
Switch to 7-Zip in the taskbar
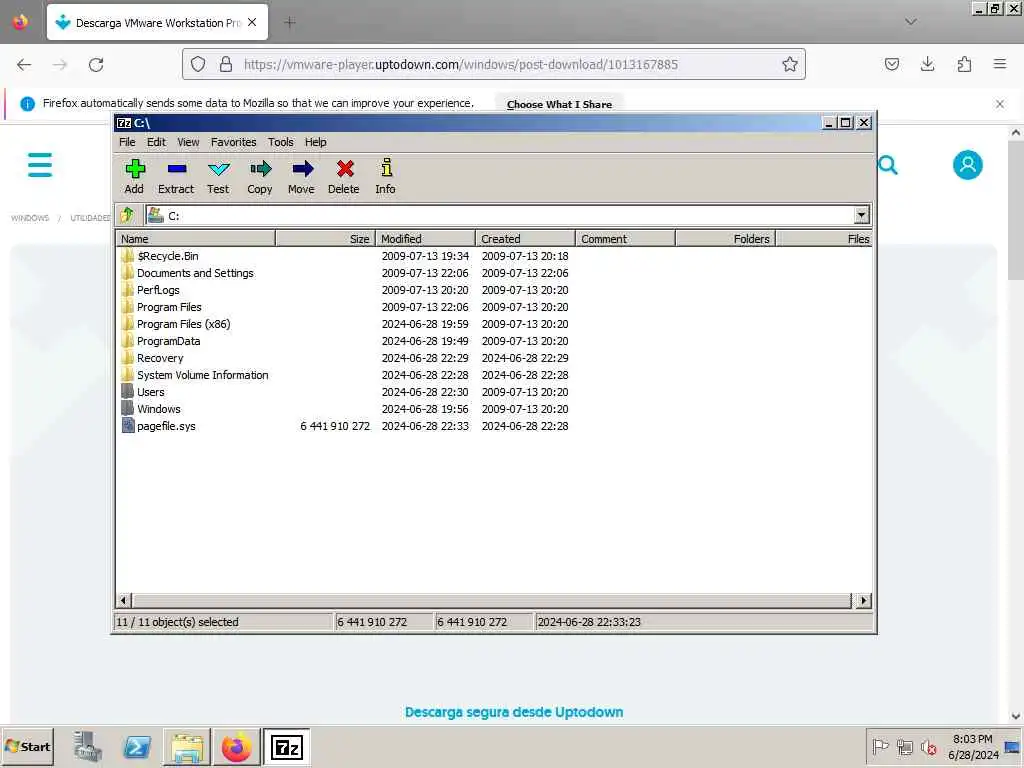pyautogui.click(x=287, y=747)
